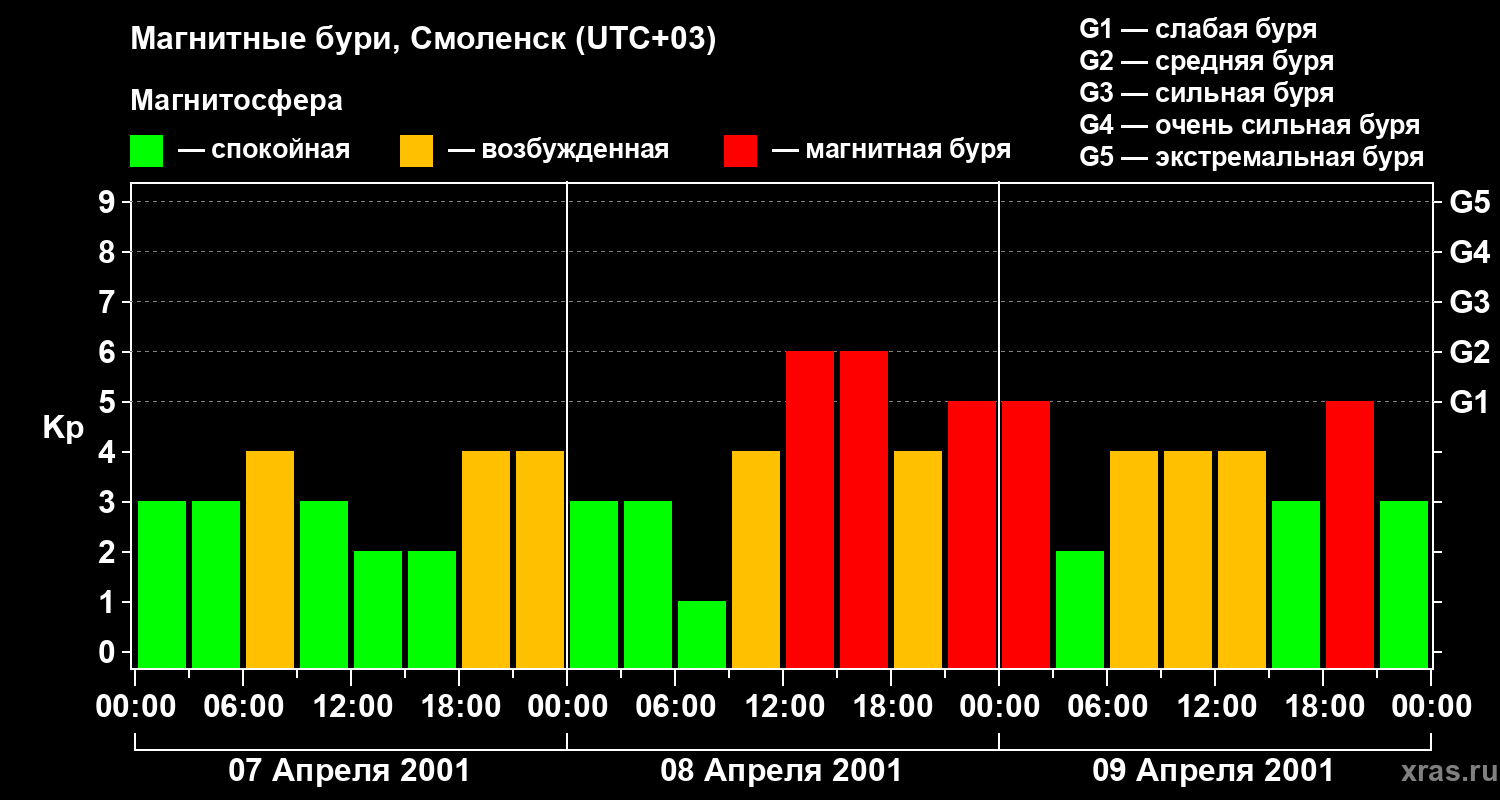The image size is (1500, 800).
Task: Select the 'G2 — средняя буря' line
Action: [1206, 61]
